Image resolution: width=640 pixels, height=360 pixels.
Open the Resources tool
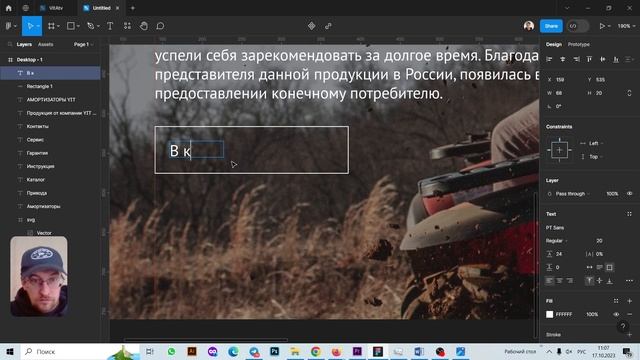(x=127, y=26)
